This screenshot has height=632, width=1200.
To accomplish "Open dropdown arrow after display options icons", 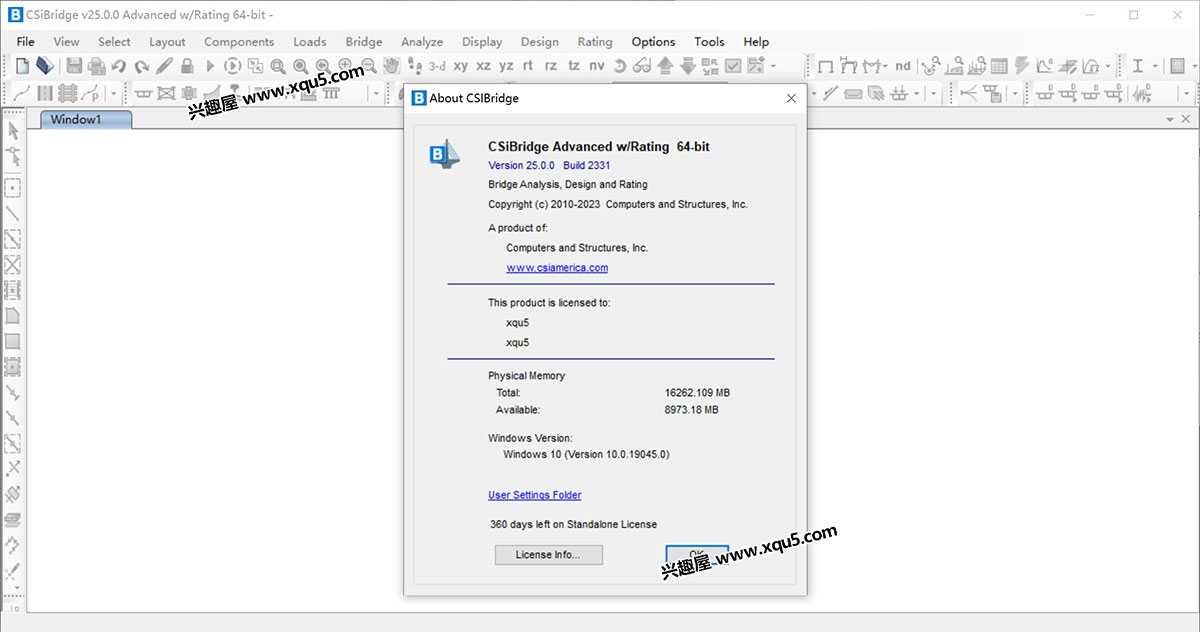I will coord(774,66).
